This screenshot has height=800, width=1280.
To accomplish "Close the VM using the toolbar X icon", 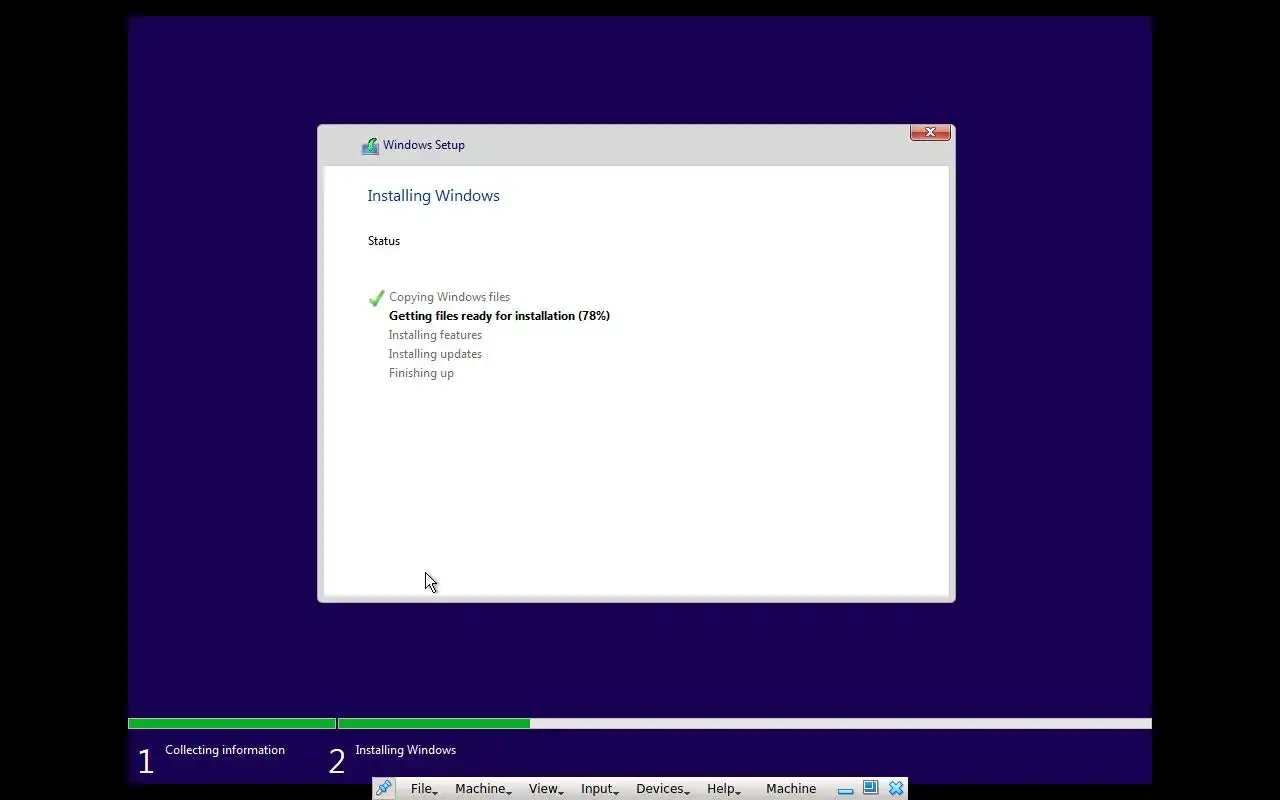I will pyautogui.click(x=896, y=788).
